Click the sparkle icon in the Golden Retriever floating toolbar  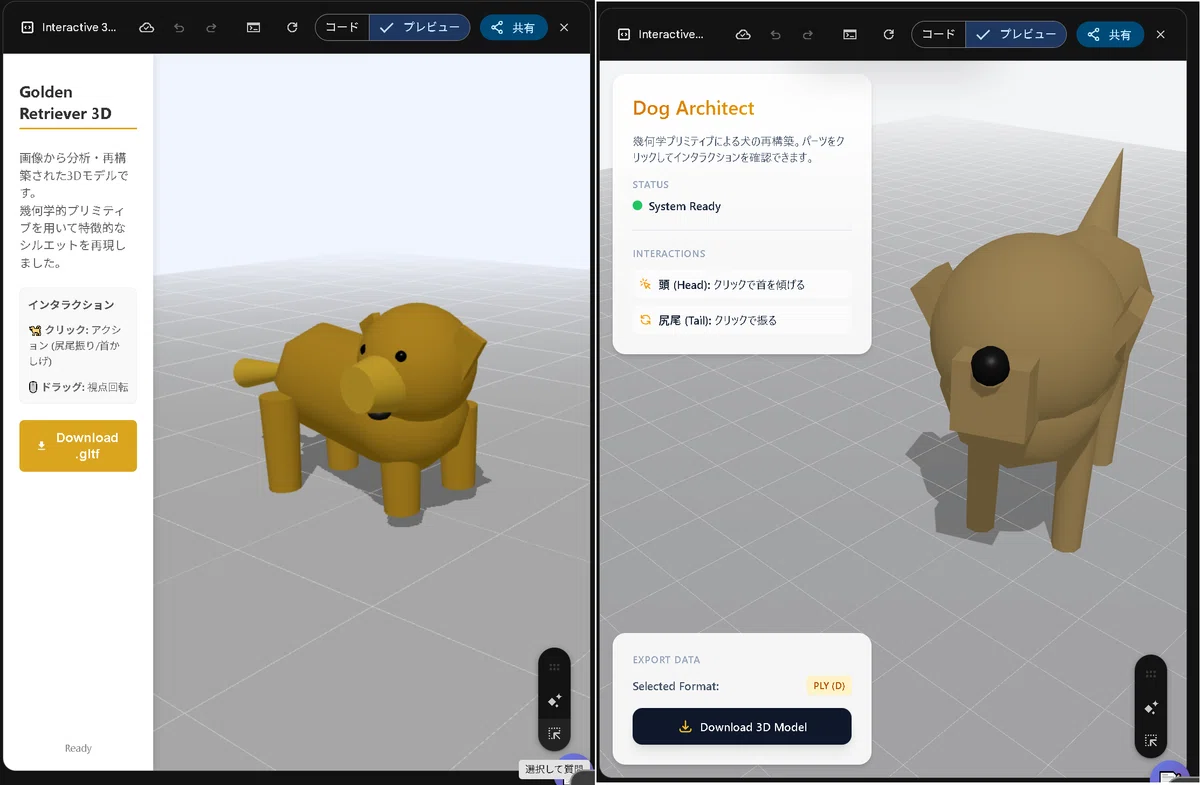coord(554,701)
